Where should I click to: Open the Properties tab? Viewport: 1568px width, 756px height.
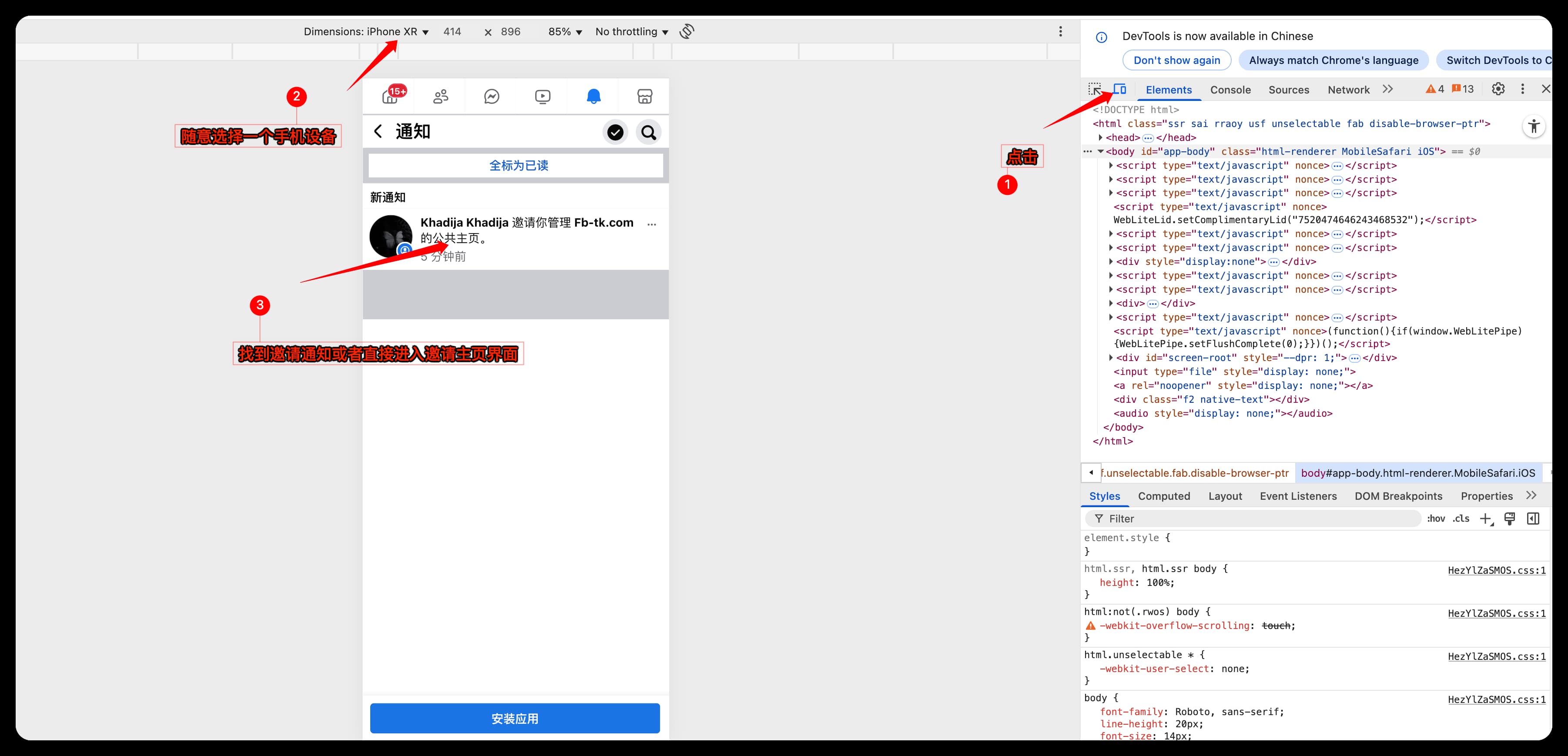point(1487,496)
